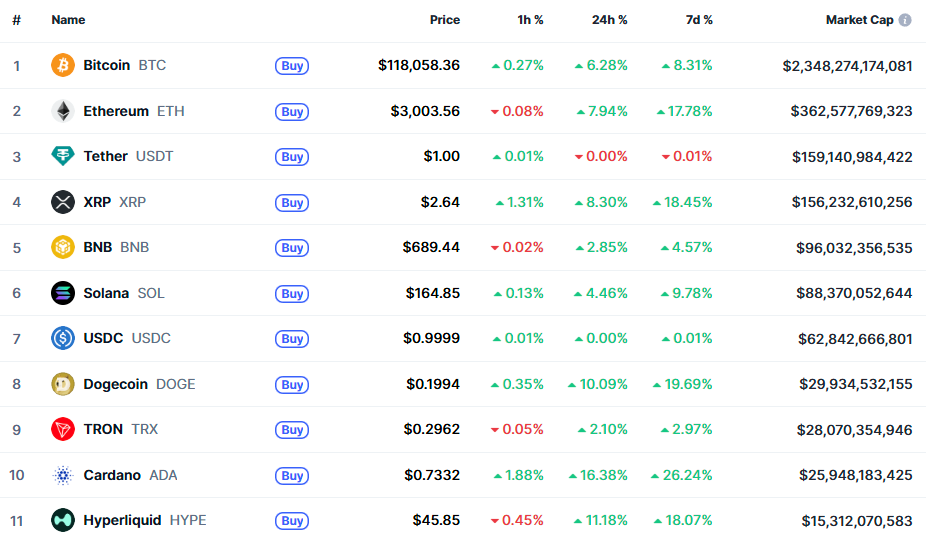The width and height of the screenshot is (926, 541).
Task: Sort table by Name column header
Action: tap(68, 20)
